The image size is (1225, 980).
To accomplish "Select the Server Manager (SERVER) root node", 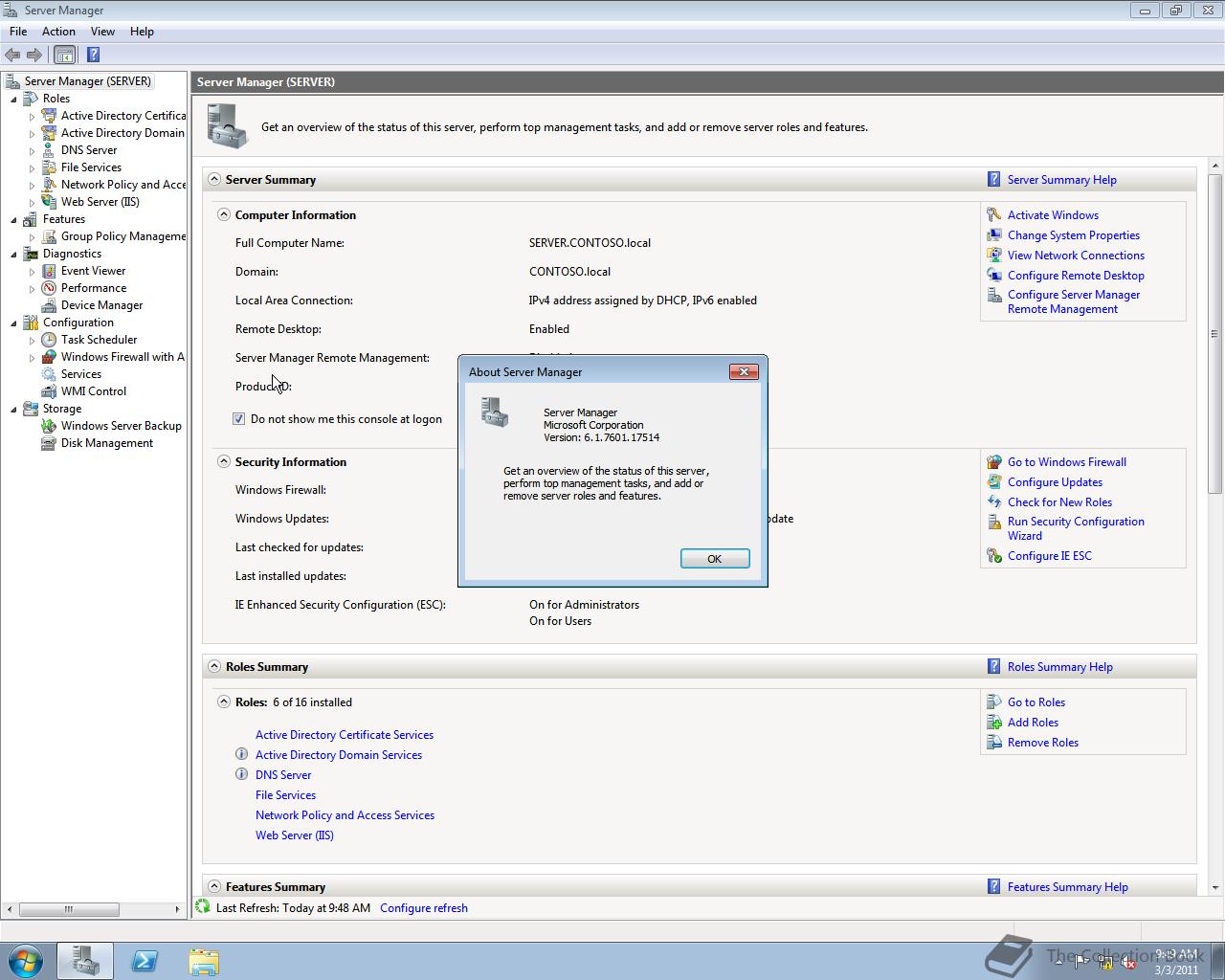I will pyautogui.click(x=88, y=81).
